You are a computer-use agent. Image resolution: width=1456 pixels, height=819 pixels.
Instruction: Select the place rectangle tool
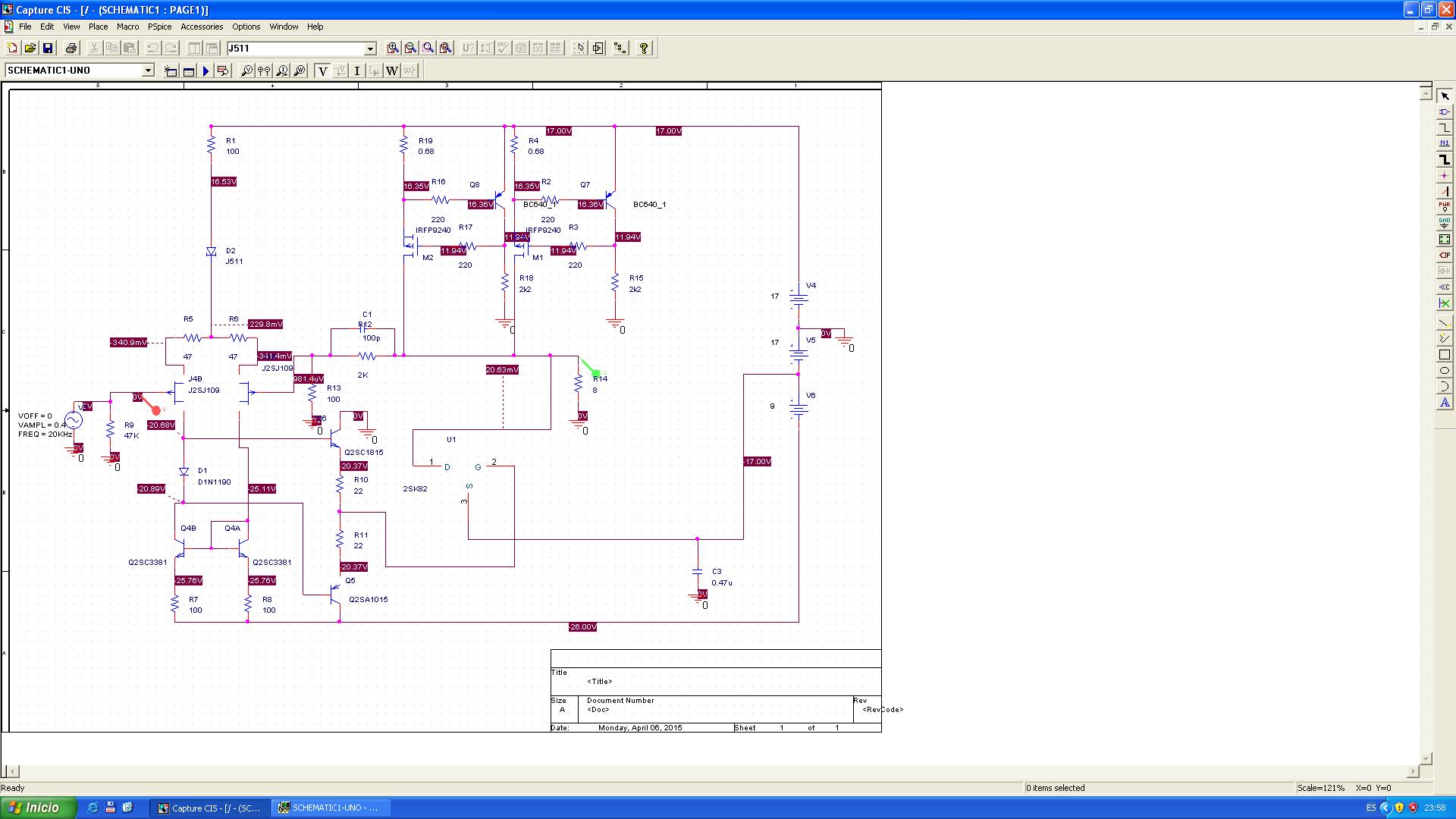click(1444, 355)
